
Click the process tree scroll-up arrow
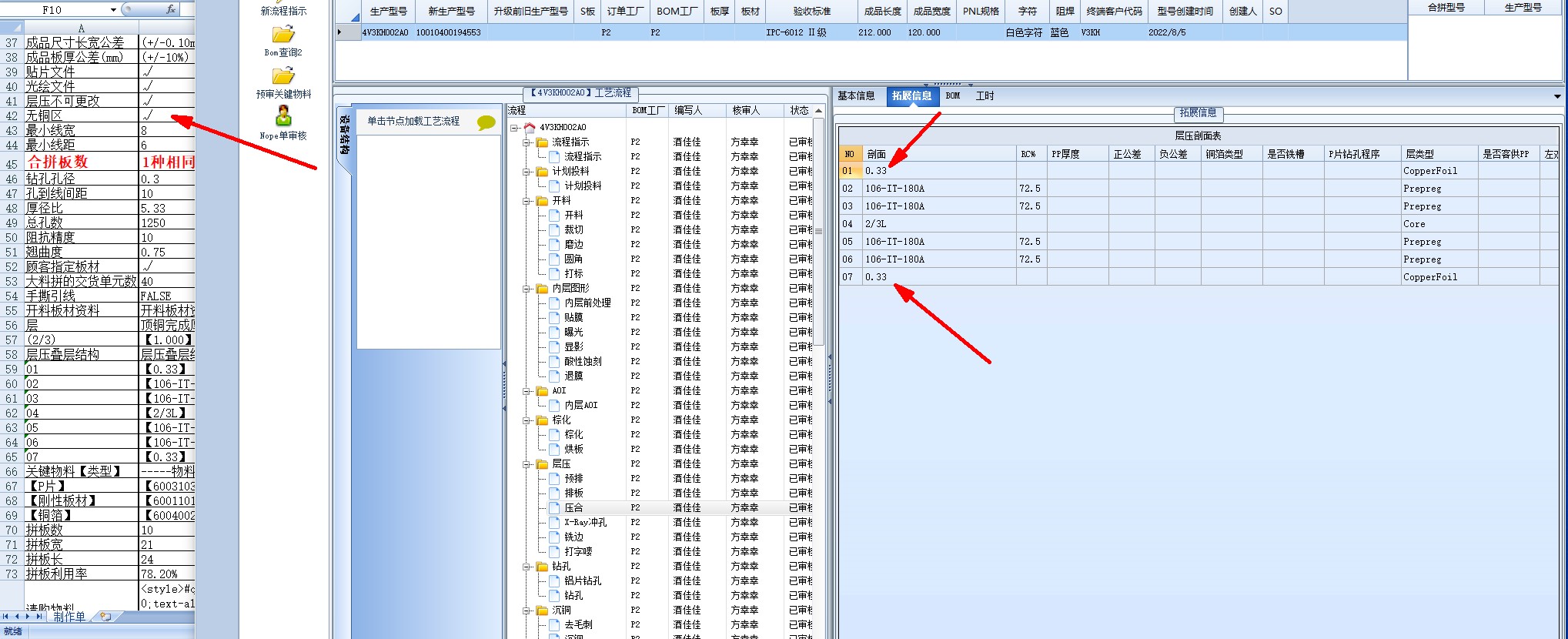[819, 111]
